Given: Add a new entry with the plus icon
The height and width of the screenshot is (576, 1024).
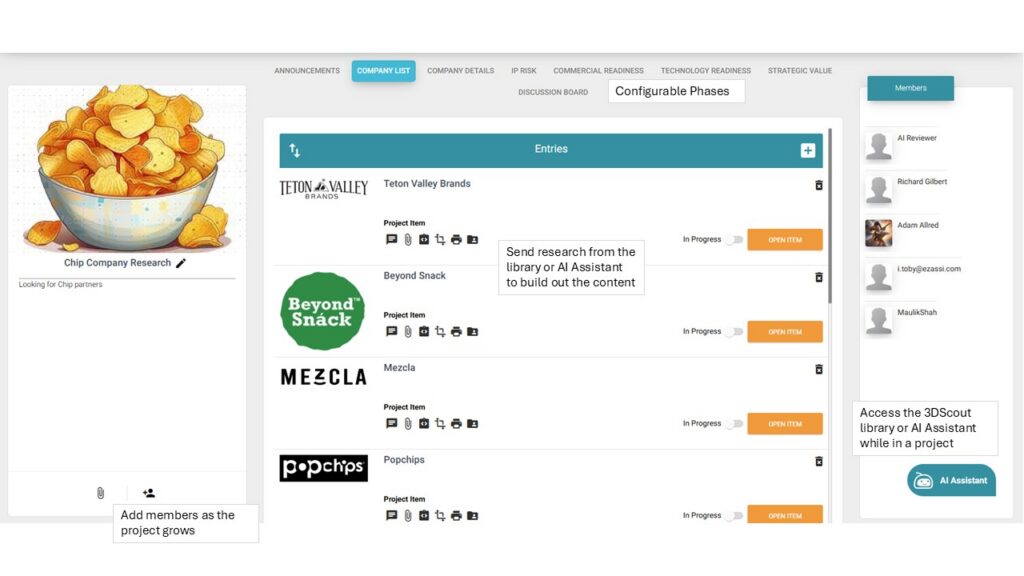Looking at the screenshot, I should coord(807,151).
